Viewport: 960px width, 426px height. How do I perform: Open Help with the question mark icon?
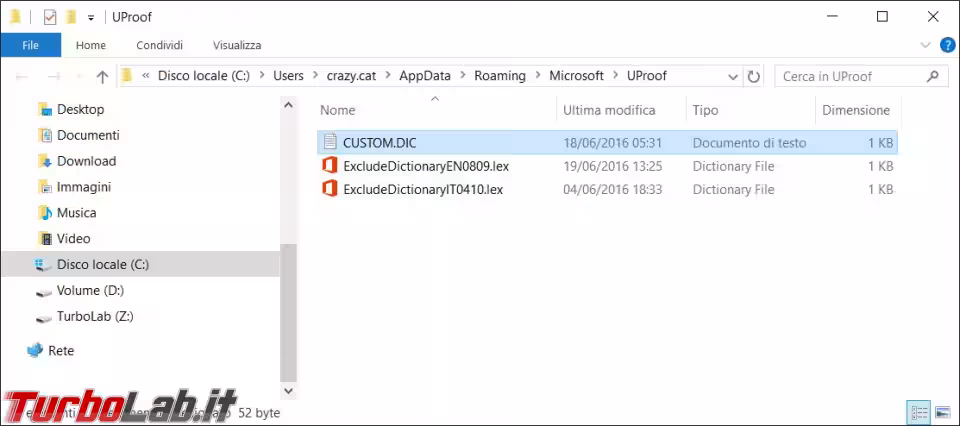pyautogui.click(x=948, y=45)
